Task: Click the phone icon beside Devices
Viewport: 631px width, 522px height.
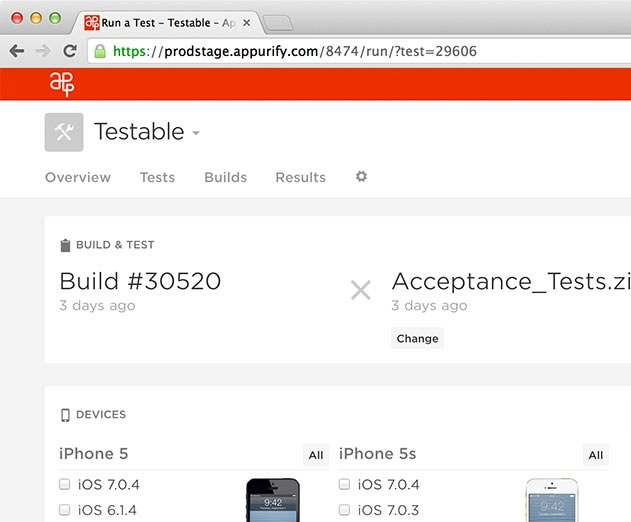Action: tap(65, 415)
